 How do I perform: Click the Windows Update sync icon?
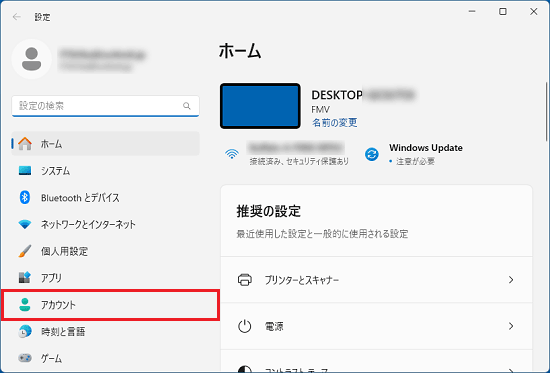(x=372, y=154)
